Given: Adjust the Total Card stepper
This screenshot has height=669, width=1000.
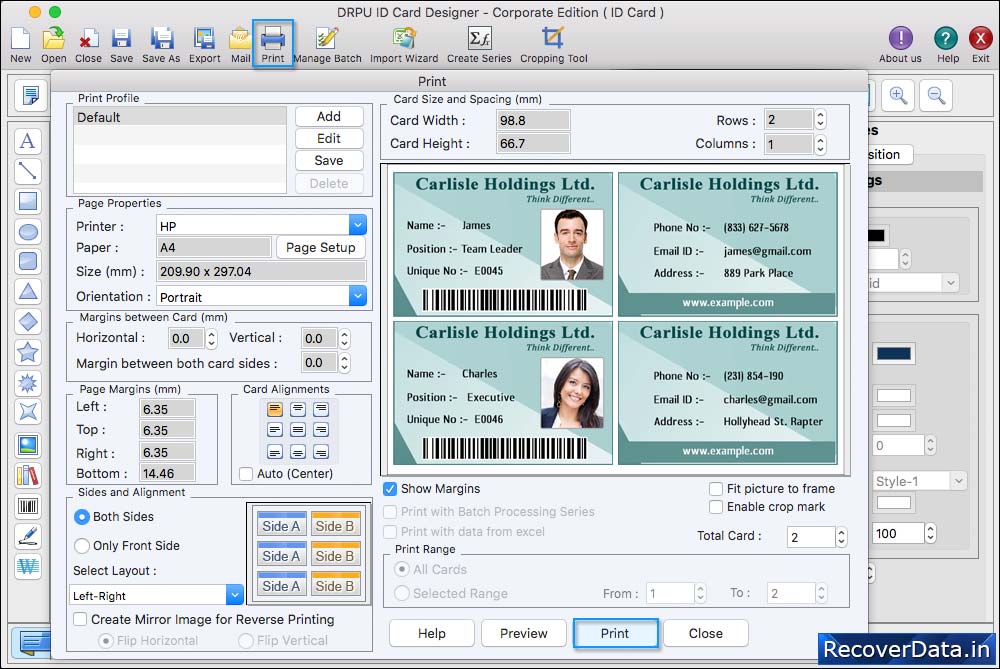Looking at the screenshot, I should click(841, 537).
